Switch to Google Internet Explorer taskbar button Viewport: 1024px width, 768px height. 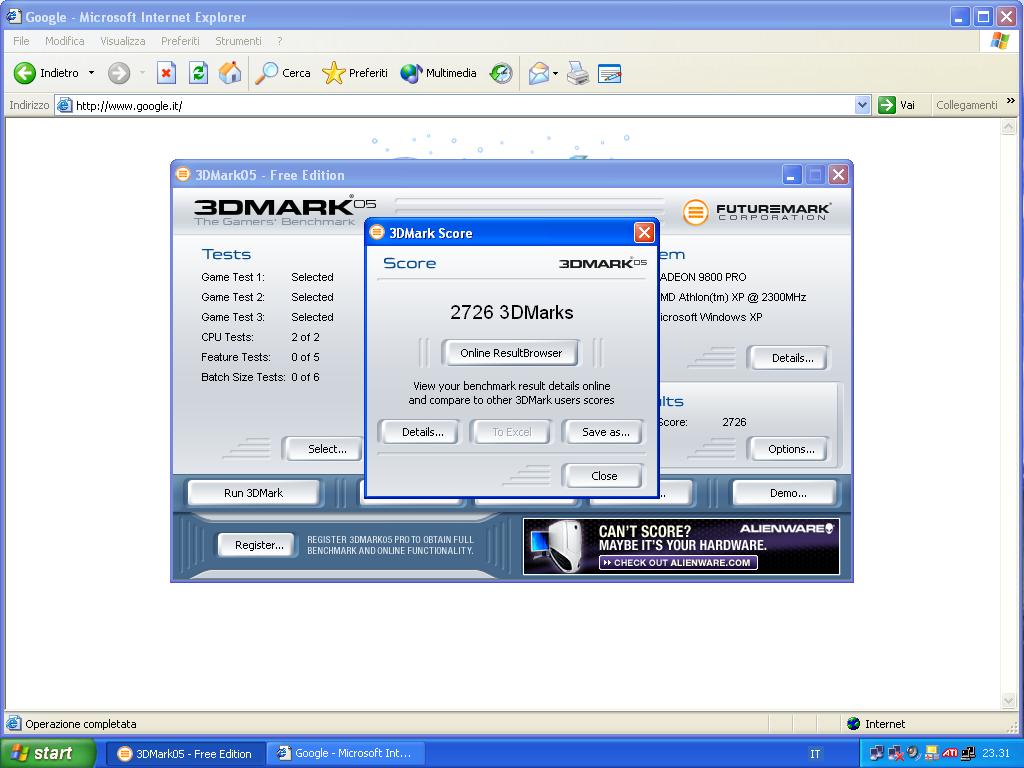(x=345, y=754)
